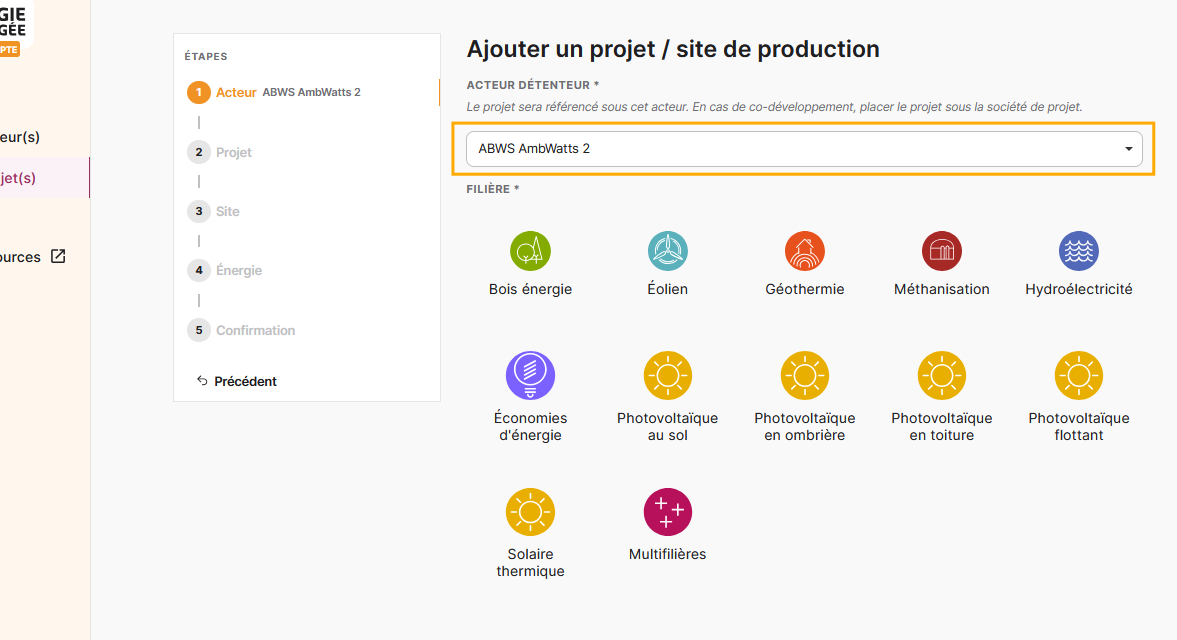Pick Photovoltaïque au sol sun icon
Image resolution: width=1177 pixels, height=640 pixels.
click(x=667, y=375)
